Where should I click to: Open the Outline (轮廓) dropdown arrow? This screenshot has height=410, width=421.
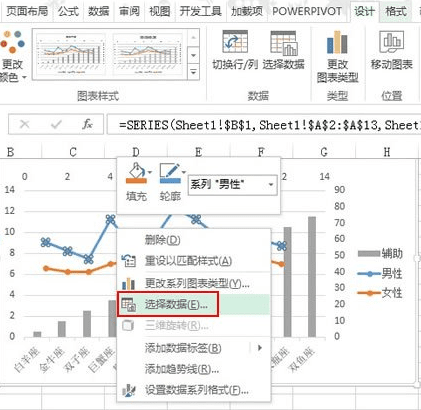point(184,172)
